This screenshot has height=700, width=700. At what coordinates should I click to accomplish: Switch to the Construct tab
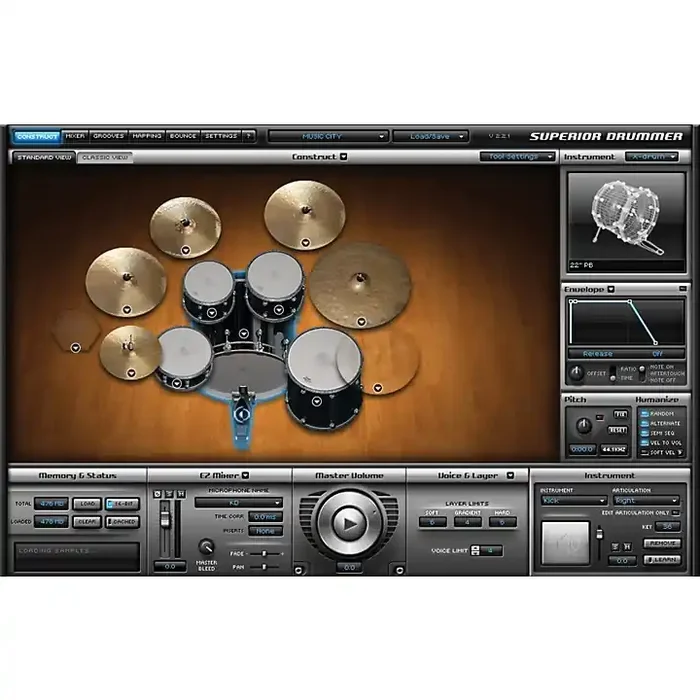click(x=37, y=136)
